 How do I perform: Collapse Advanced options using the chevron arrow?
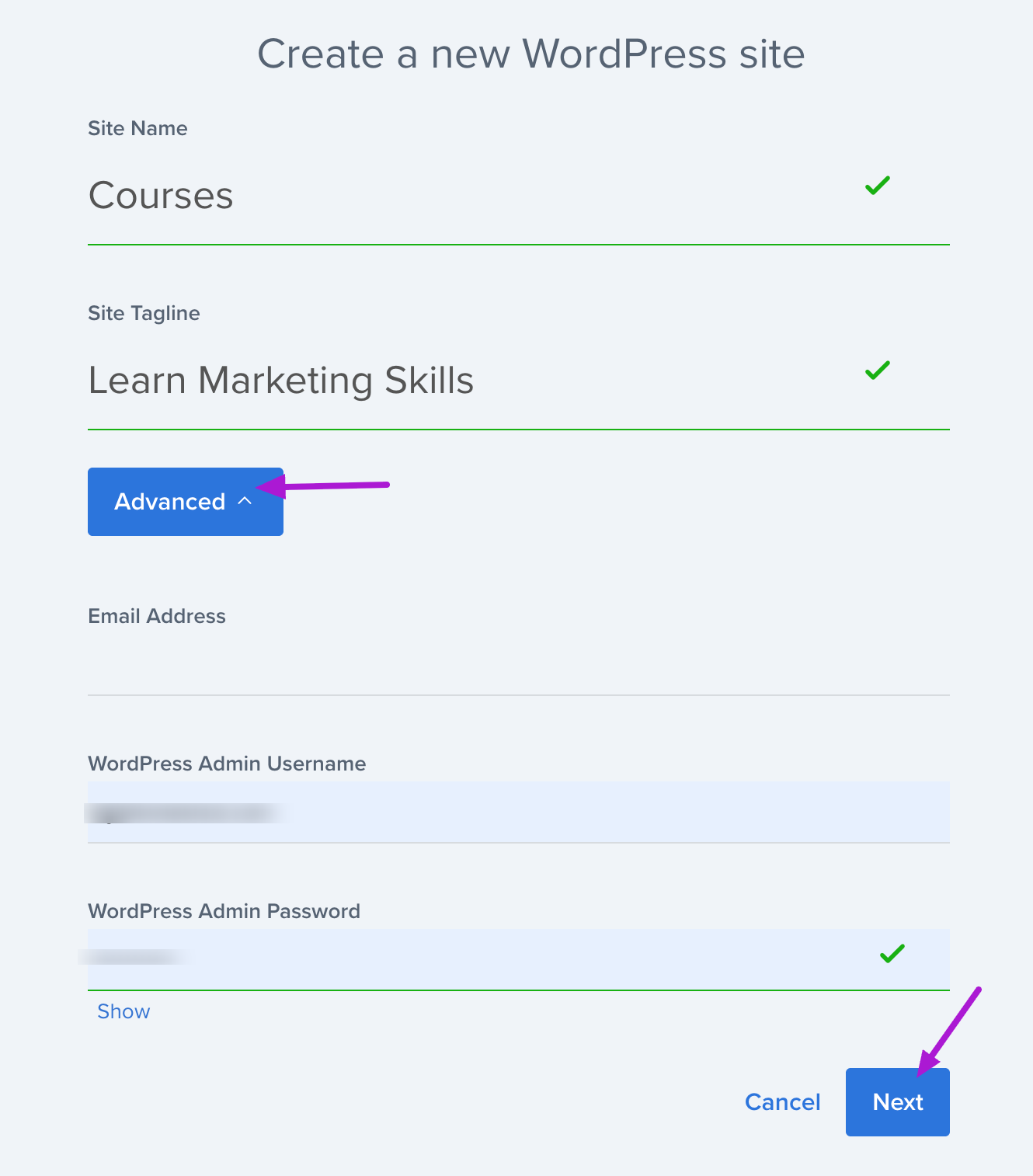(x=245, y=502)
